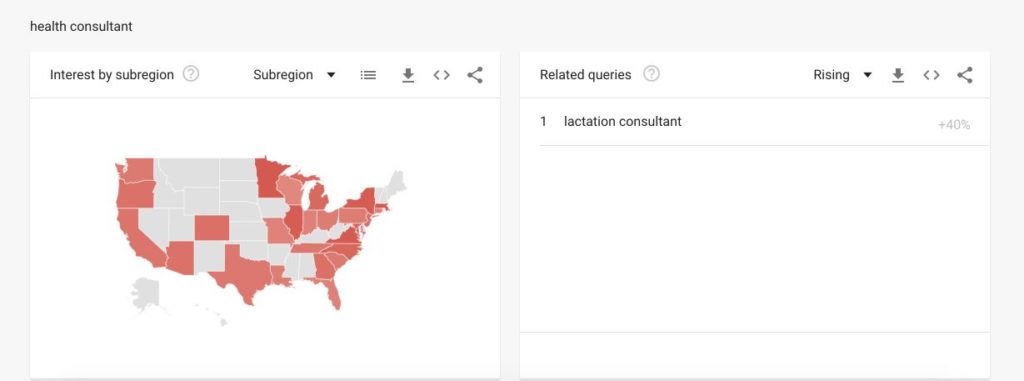The width and height of the screenshot is (1024, 381).
Task: Open embed code for Related queries
Action: pos(931,75)
